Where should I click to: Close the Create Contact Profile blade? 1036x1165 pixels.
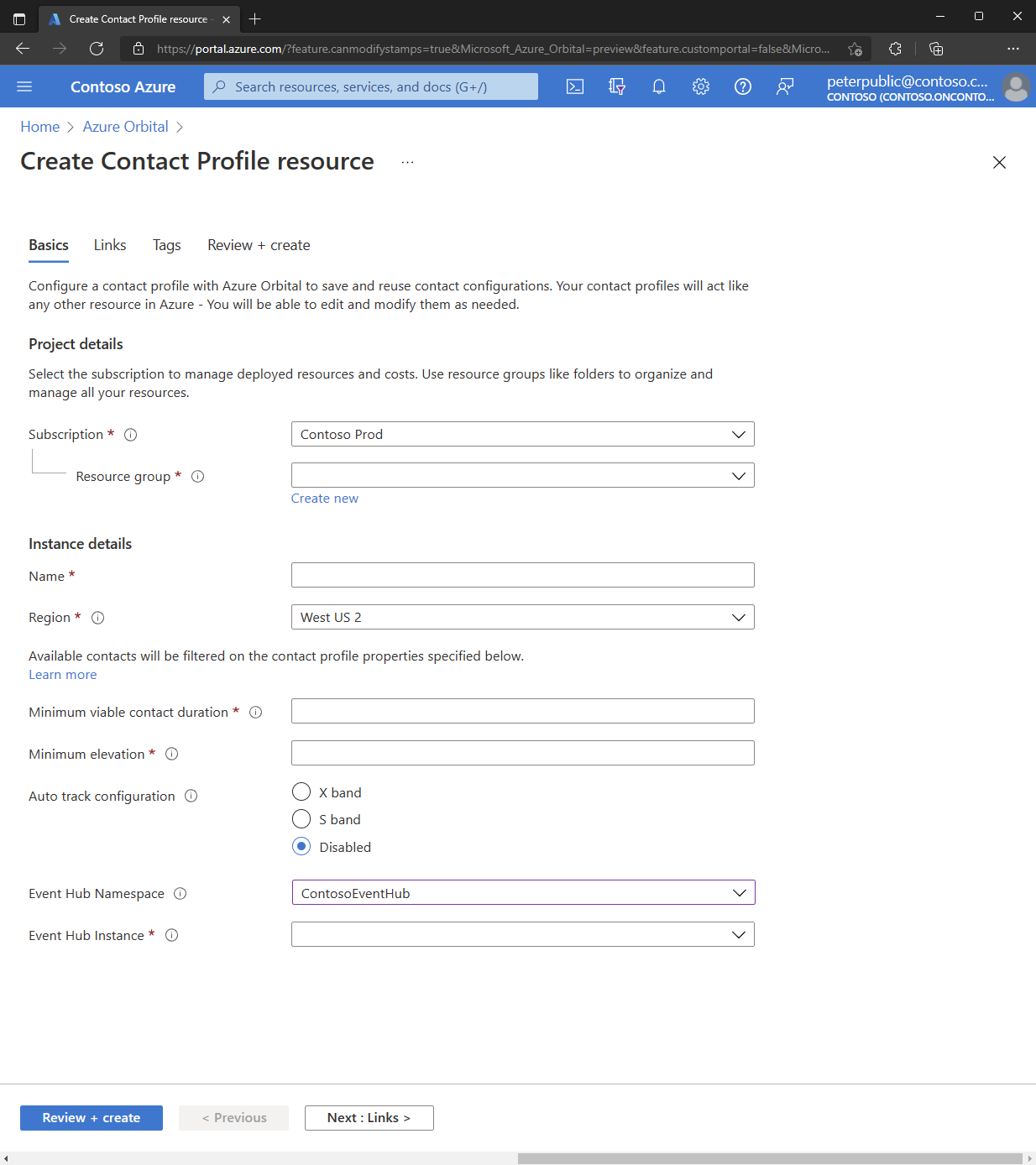pyautogui.click(x=999, y=162)
